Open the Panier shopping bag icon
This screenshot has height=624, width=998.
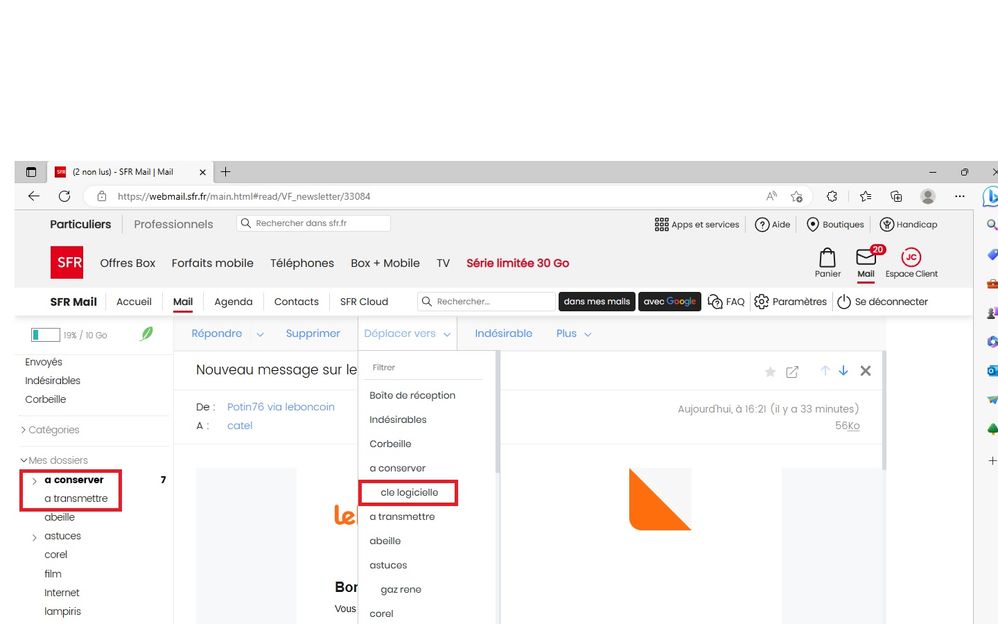[x=827, y=258]
